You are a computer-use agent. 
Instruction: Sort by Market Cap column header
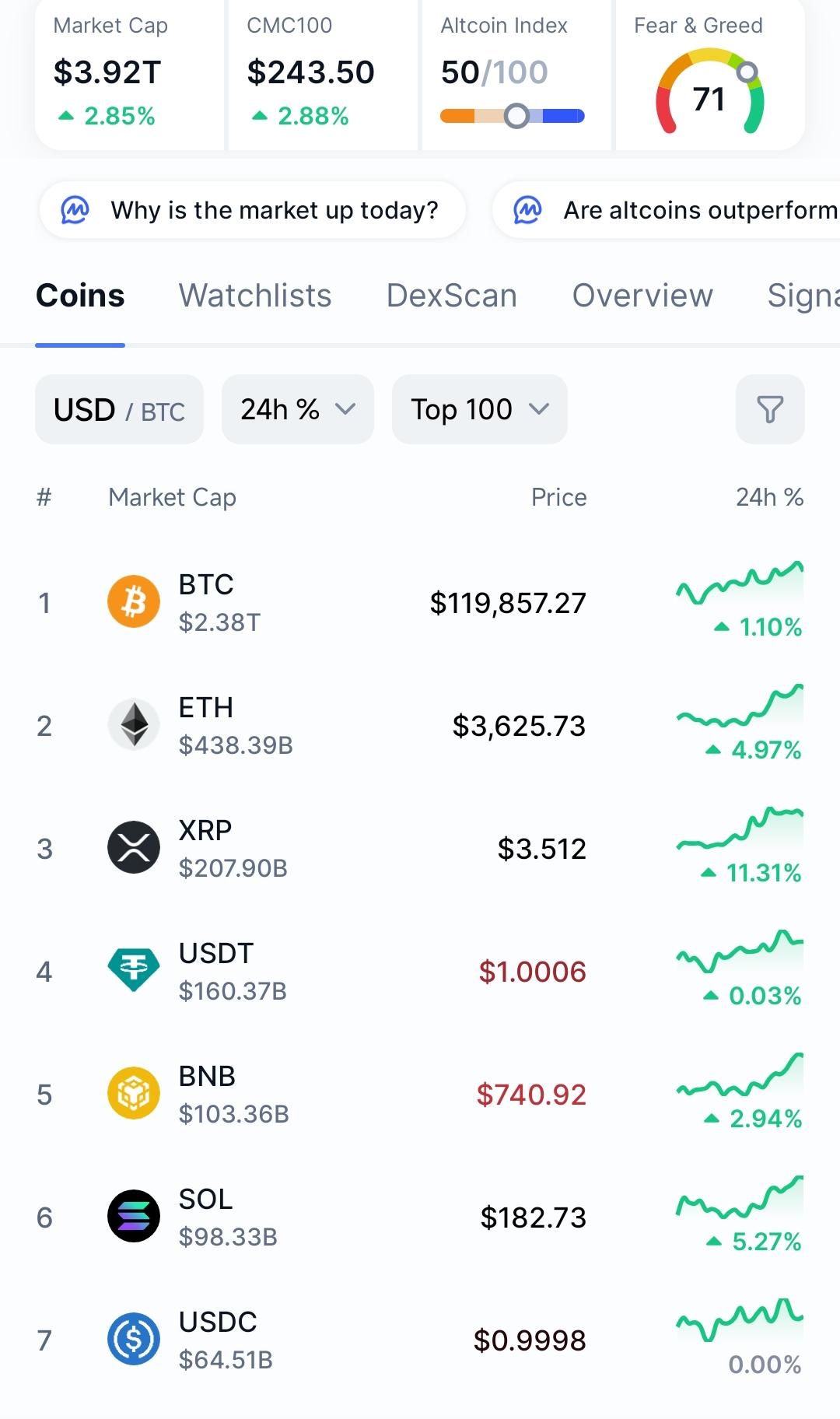point(172,497)
